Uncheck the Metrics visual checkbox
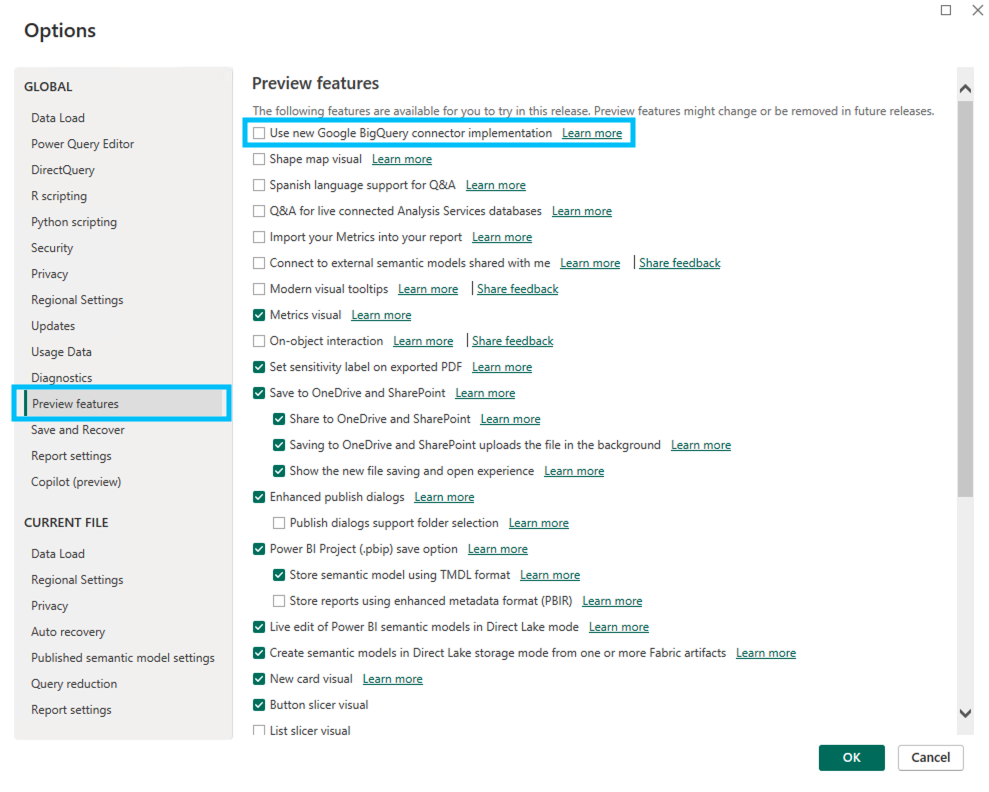 [259, 315]
